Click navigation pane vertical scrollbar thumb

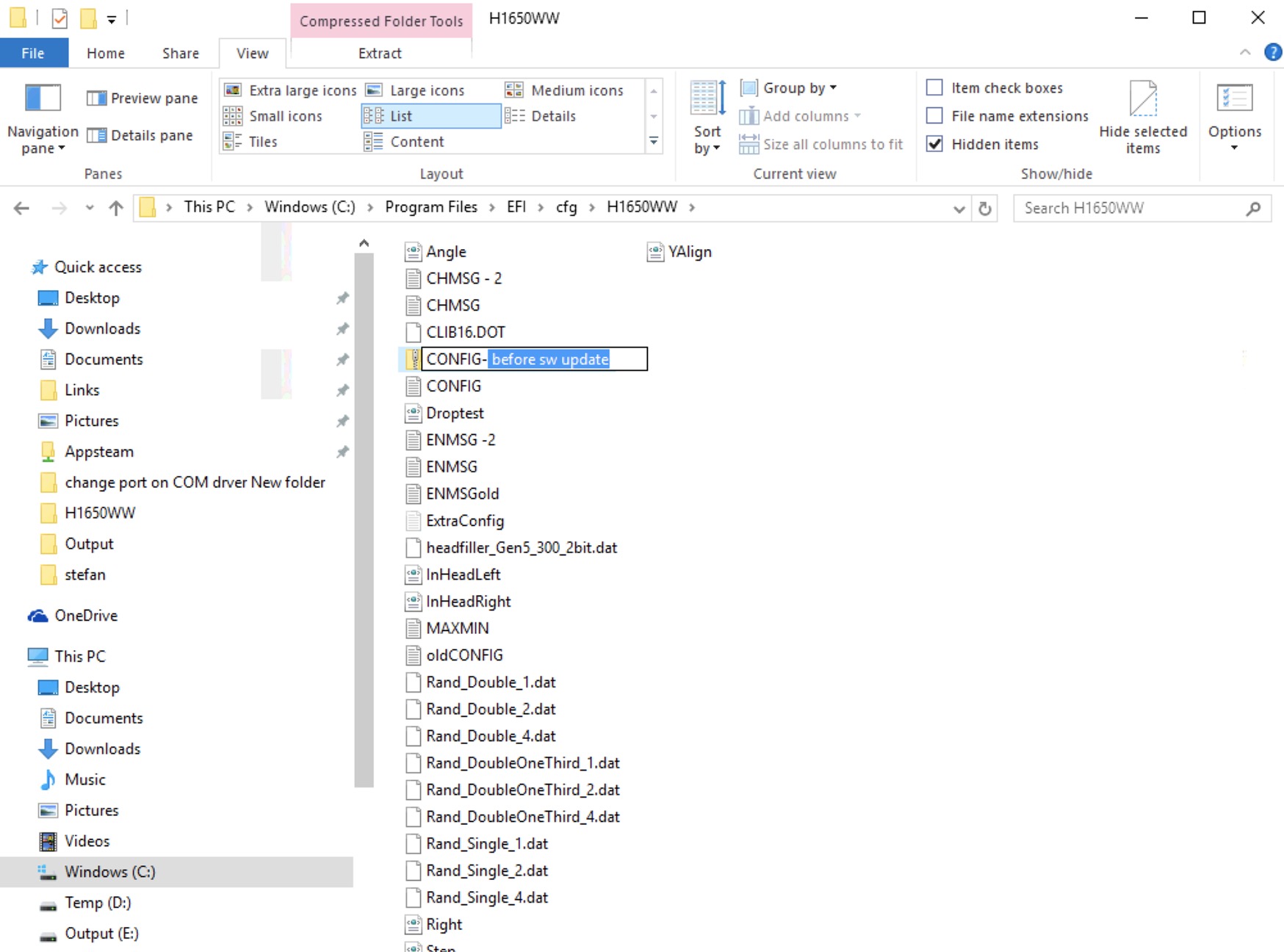[x=364, y=520]
